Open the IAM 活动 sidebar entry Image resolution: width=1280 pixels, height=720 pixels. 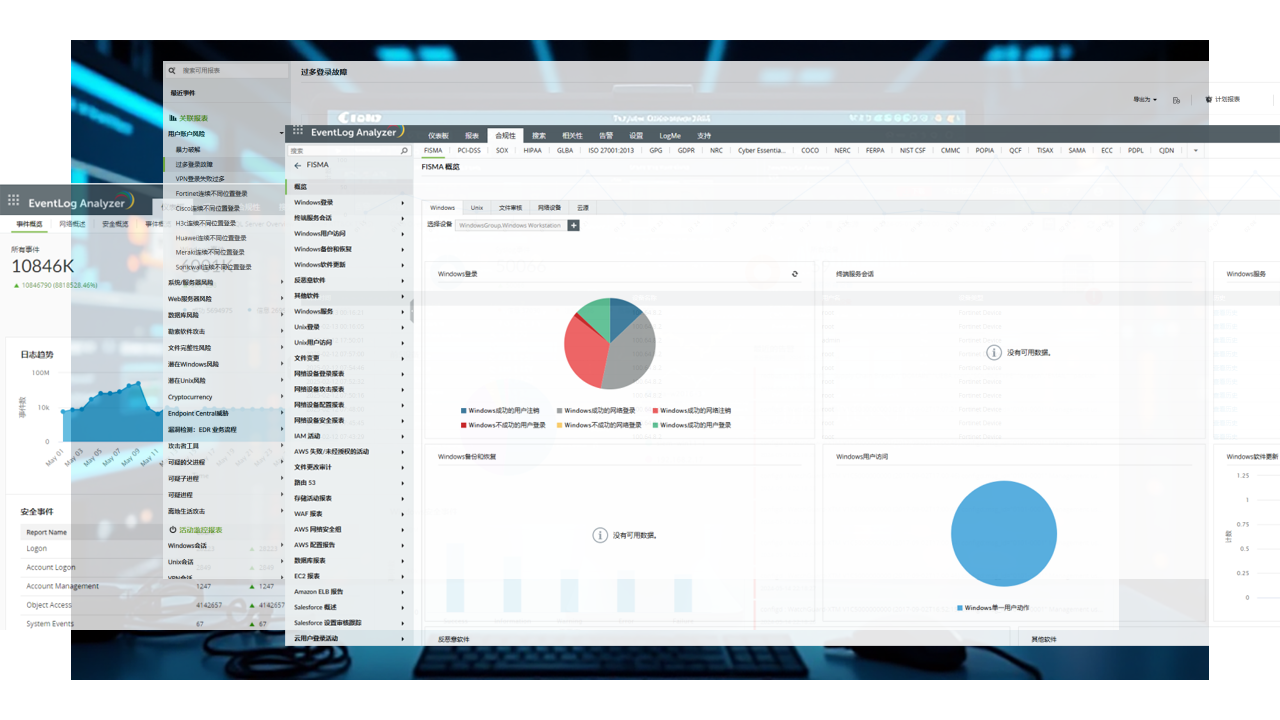[x=307, y=436]
